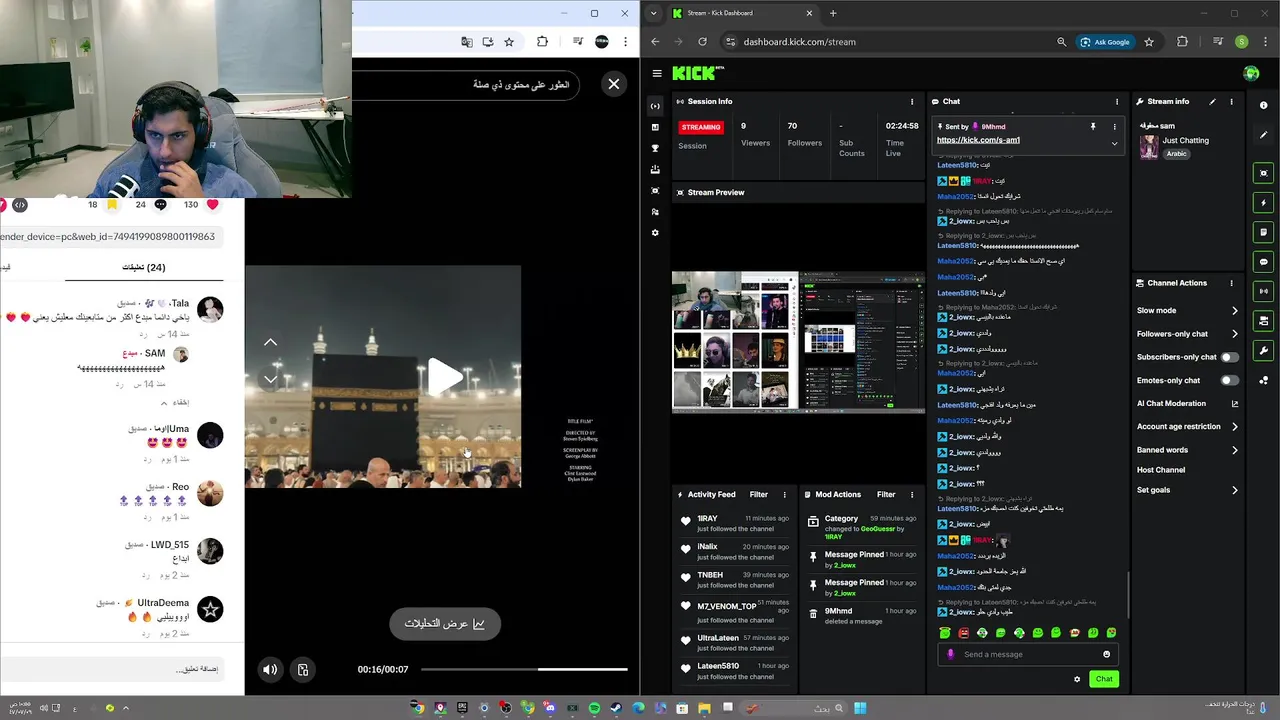The image size is (1280, 720).
Task: Unpin the pinned chat message
Action: click(x=1093, y=127)
